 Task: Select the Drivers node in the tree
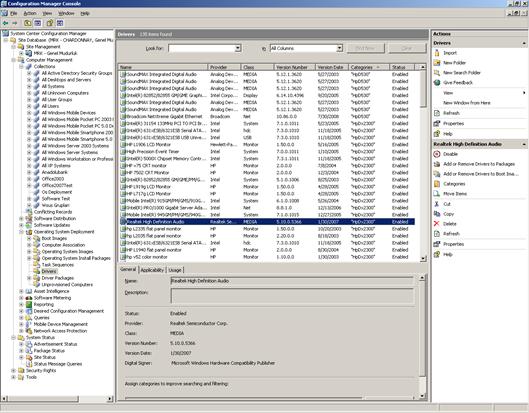point(49,271)
